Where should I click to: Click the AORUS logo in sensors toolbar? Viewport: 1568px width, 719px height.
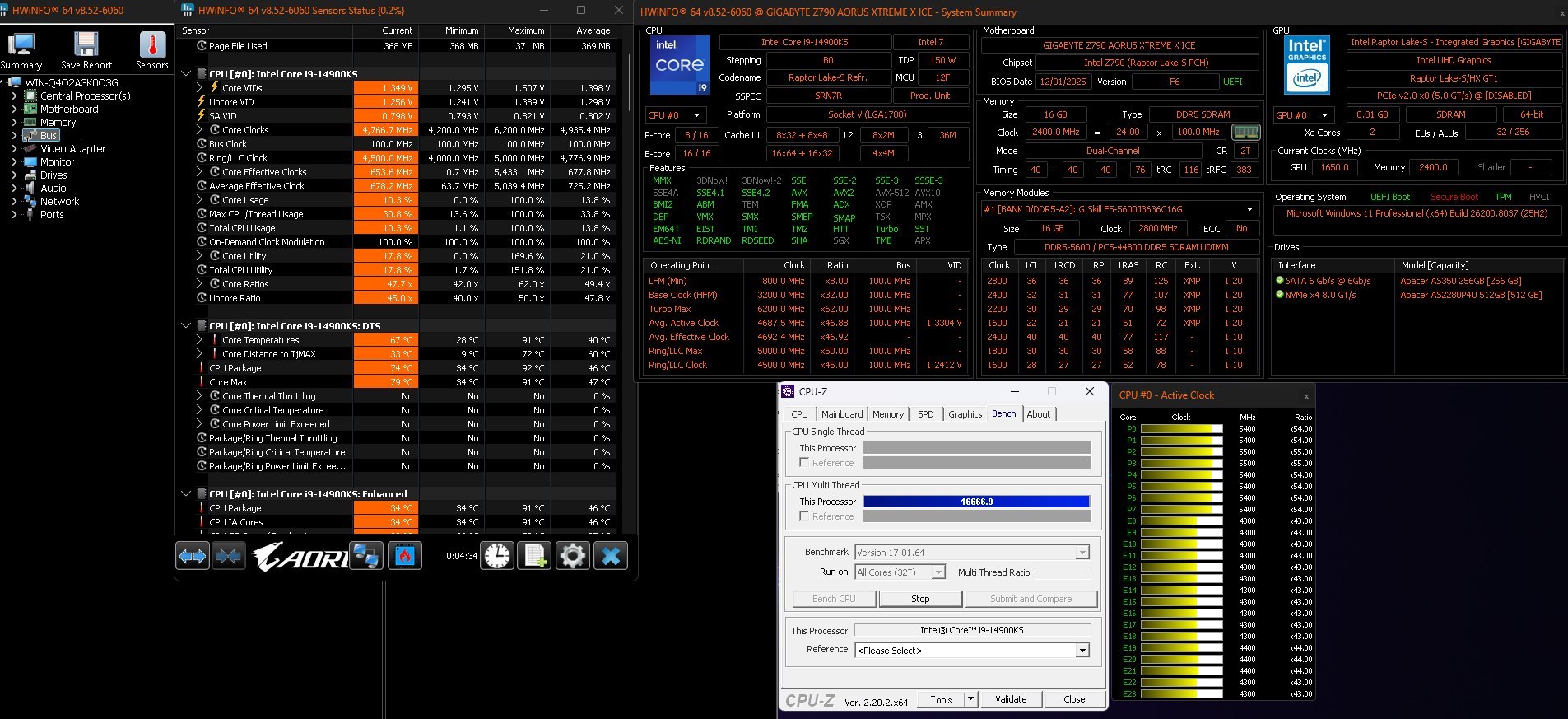(x=300, y=557)
